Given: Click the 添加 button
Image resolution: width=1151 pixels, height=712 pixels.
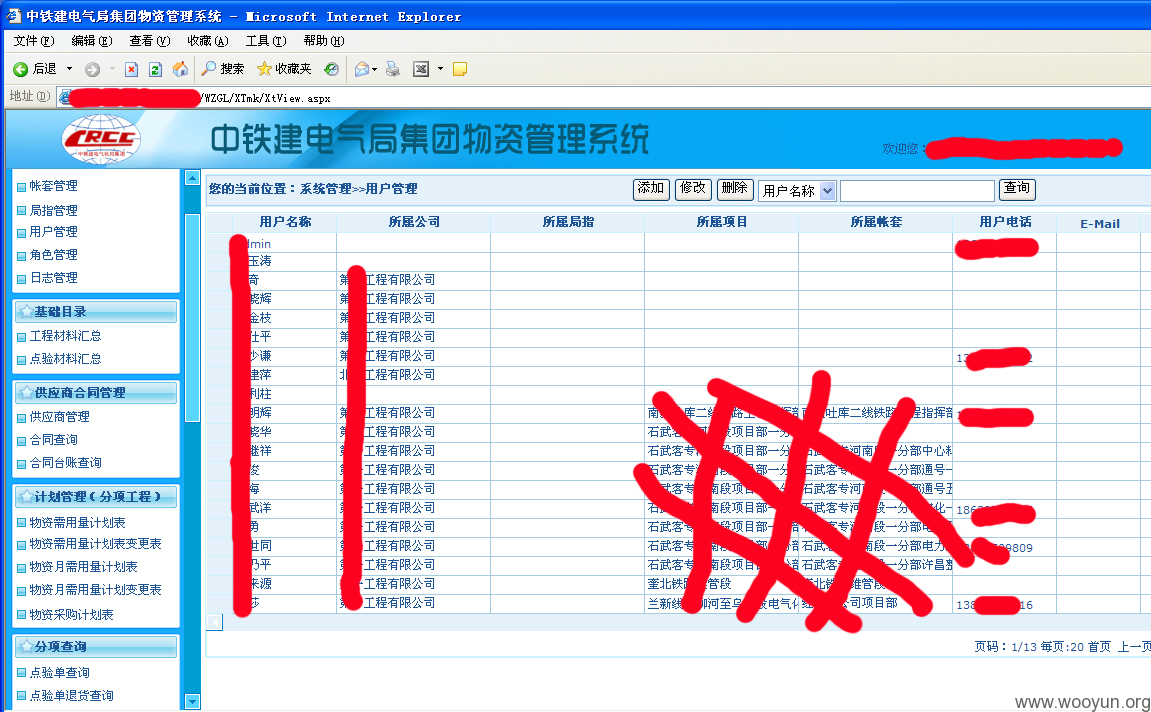Looking at the screenshot, I should click(x=651, y=189).
